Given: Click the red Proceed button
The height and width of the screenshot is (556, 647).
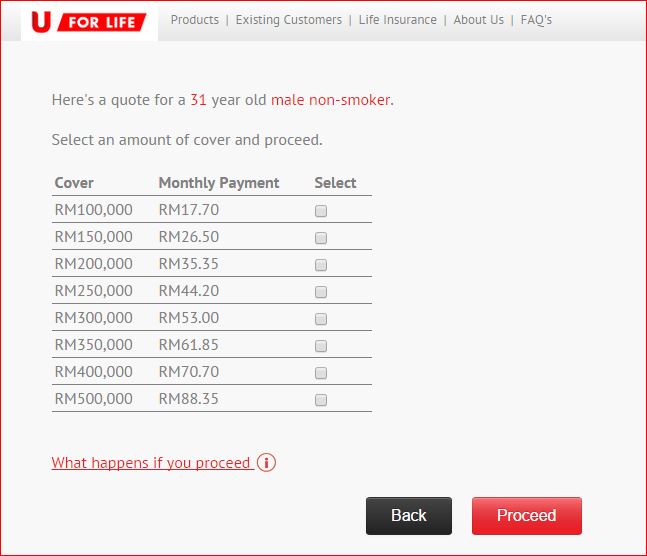Looking at the screenshot, I should click(527, 516).
